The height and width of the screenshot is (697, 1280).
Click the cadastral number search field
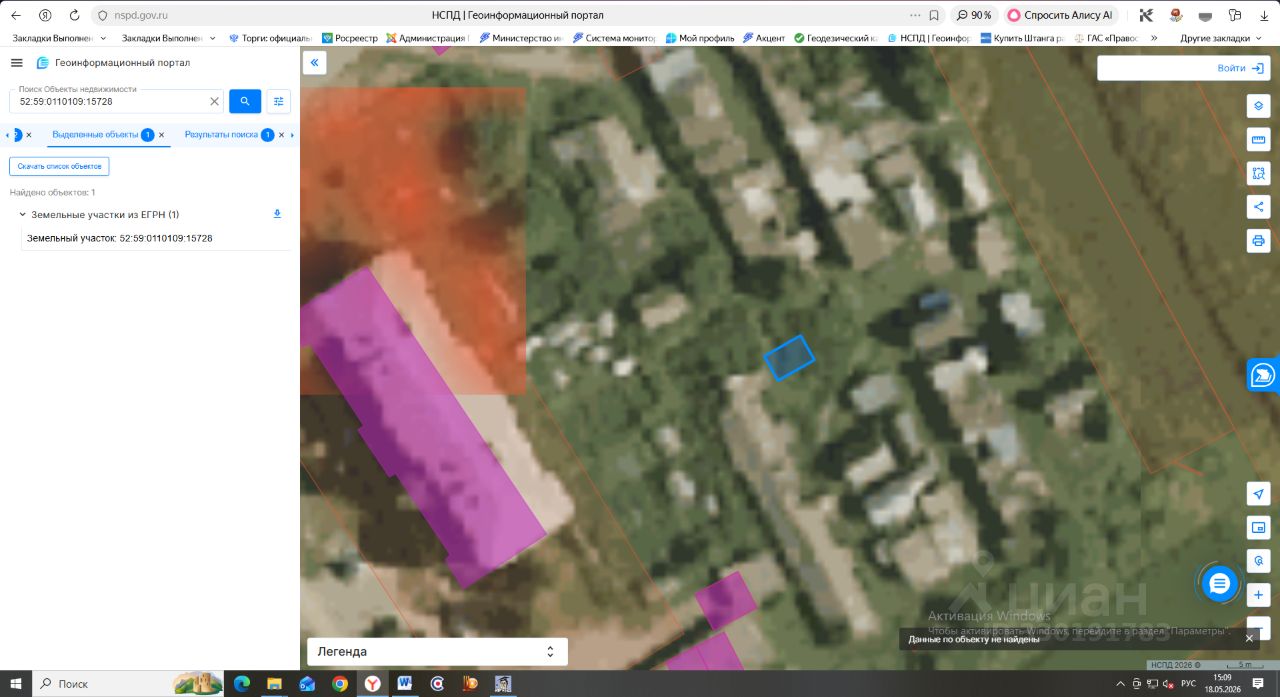pyautogui.click(x=113, y=101)
